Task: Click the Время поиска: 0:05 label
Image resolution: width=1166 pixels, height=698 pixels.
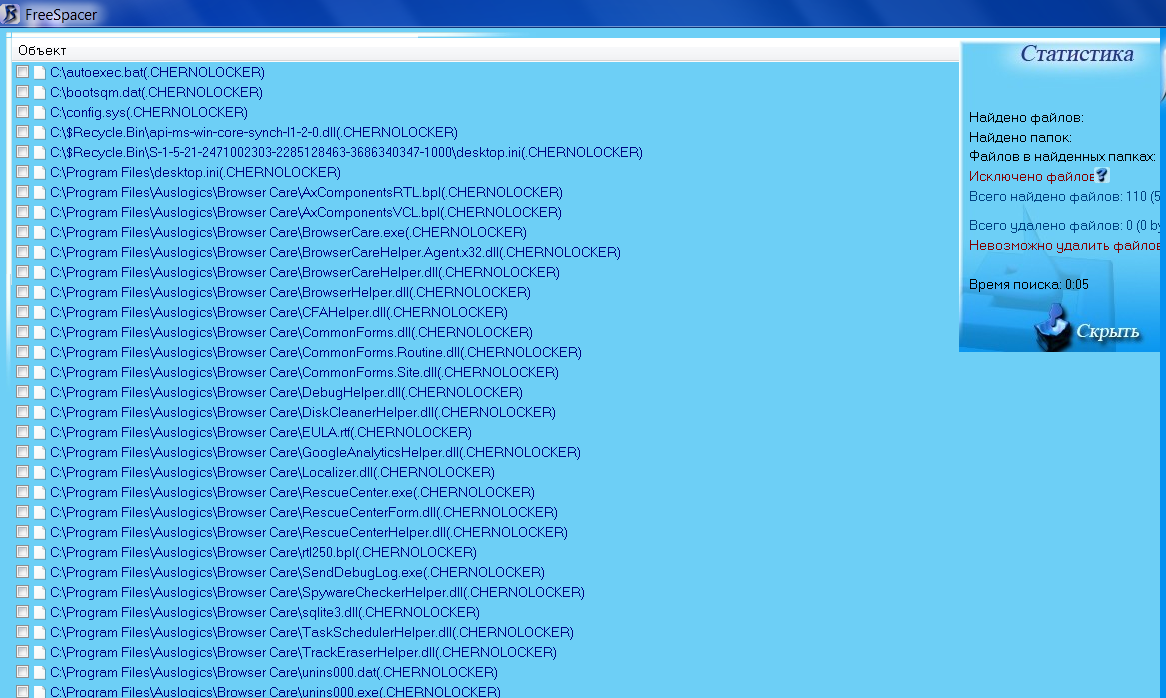Action: coord(1028,284)
